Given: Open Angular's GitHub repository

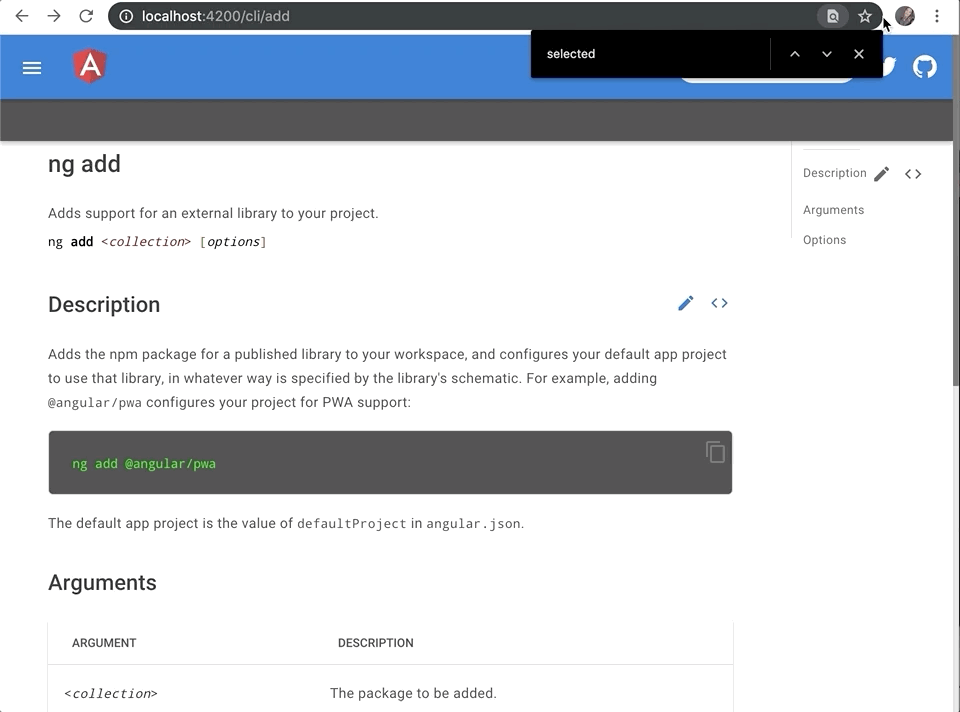Looking at the screenshot, I should [924, 67].
